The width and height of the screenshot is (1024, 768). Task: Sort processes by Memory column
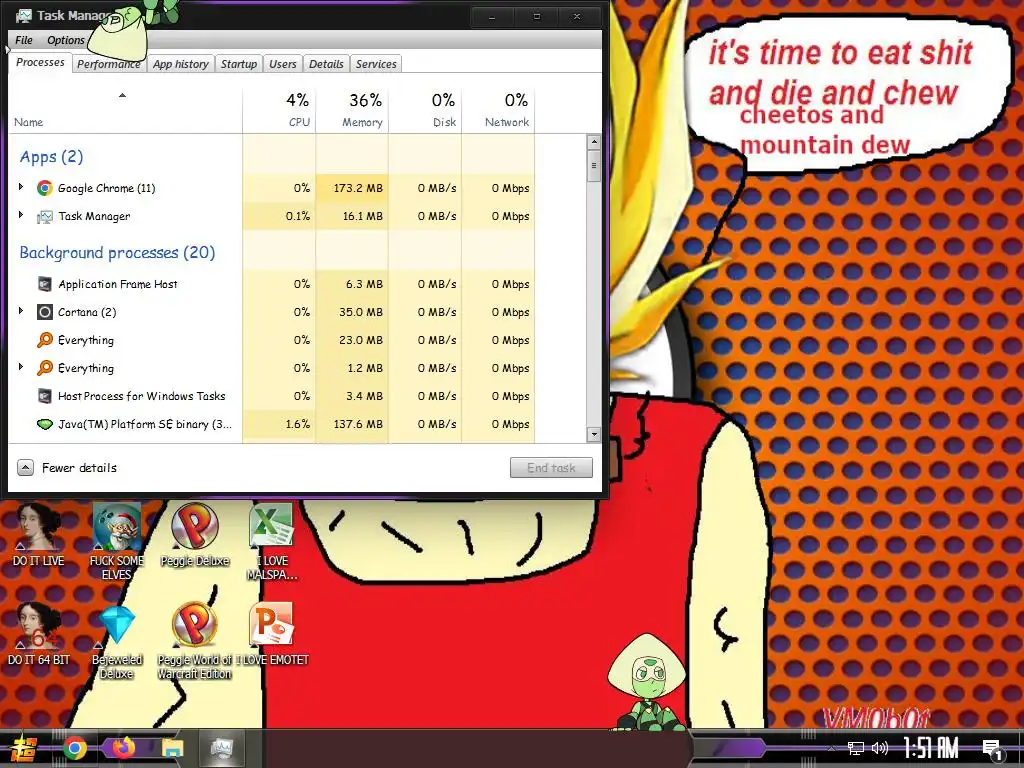352,110
